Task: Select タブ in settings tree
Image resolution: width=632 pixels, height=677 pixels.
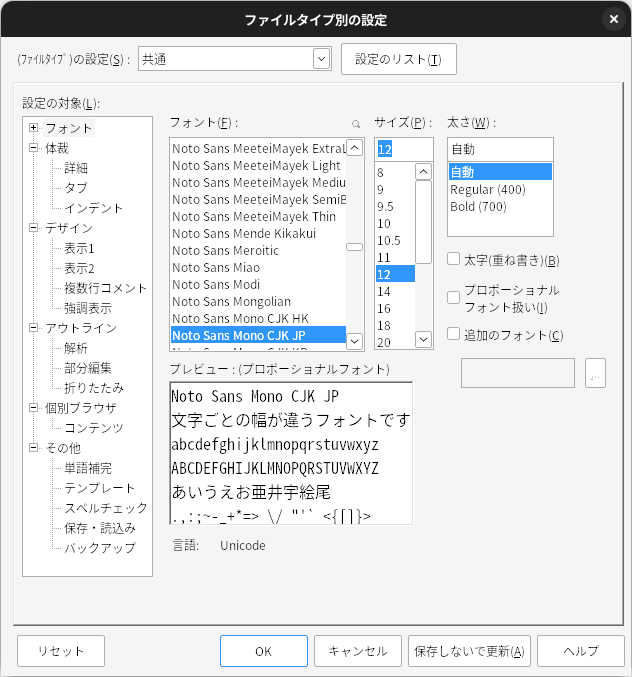Action: click(x=76, y=188)
